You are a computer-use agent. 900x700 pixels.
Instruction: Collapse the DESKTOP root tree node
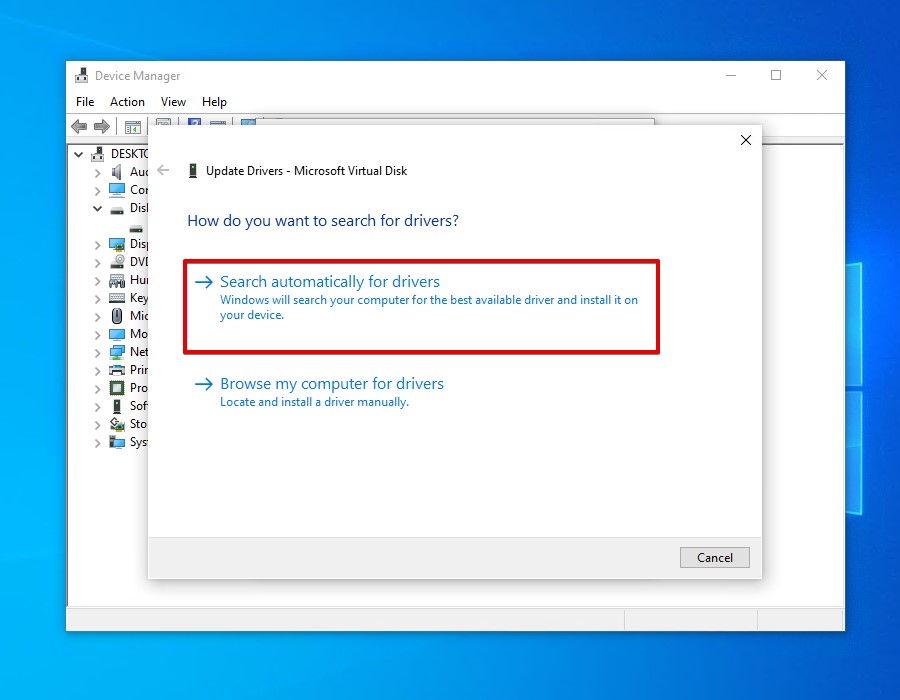[79, 154]
